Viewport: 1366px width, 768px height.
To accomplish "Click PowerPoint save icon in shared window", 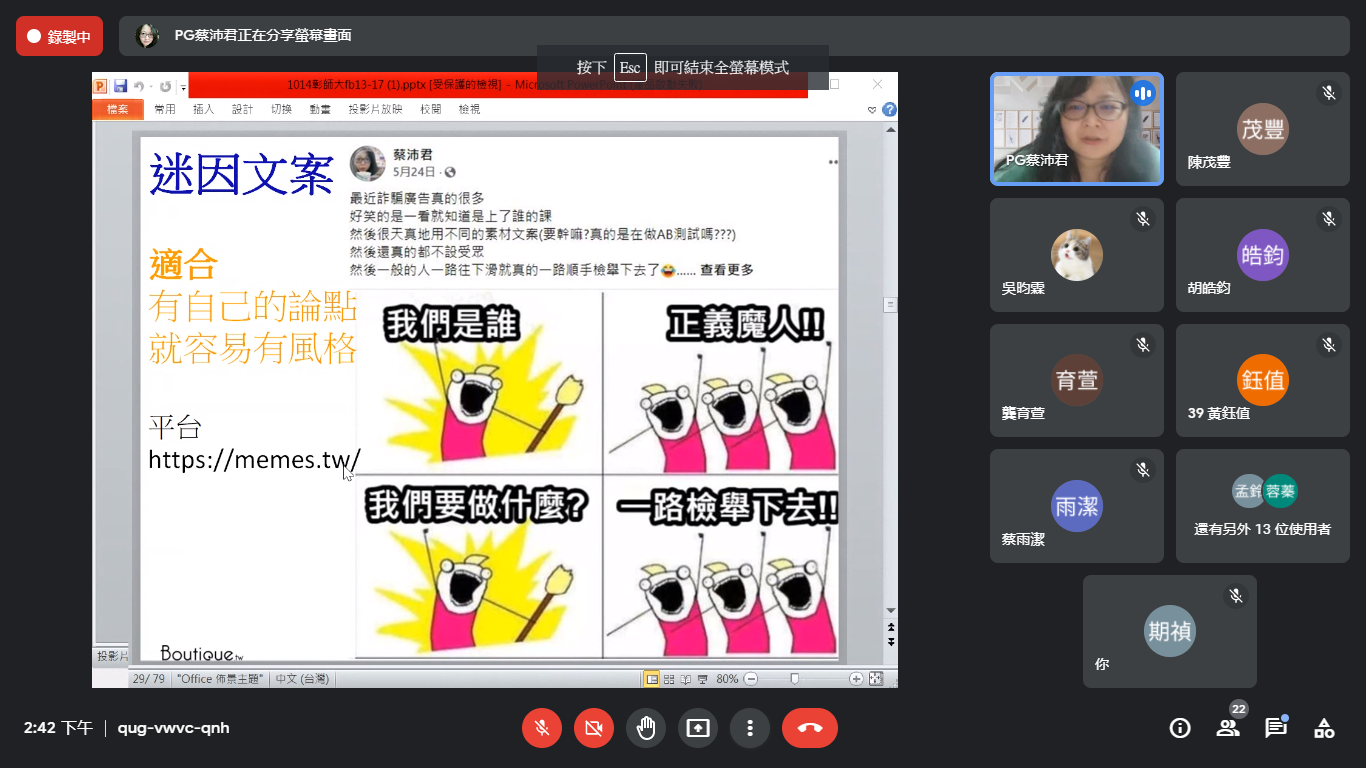I will (120, 86).
